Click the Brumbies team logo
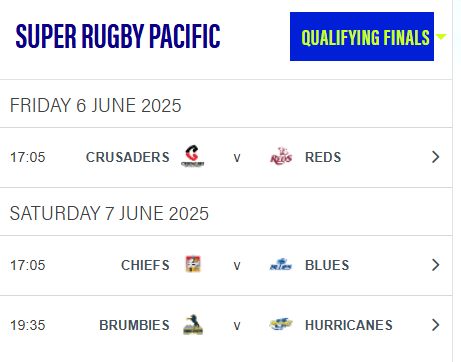This screenshot has height=362, width=461. pos(193,324)
